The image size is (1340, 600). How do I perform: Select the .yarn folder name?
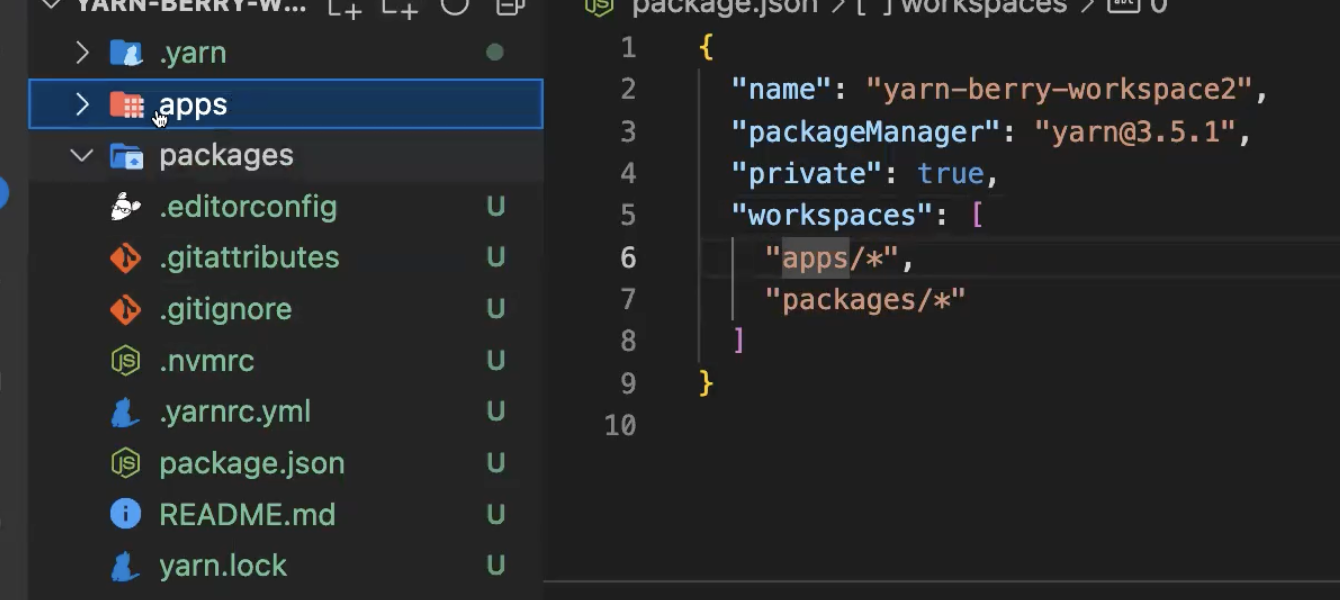(x=193, y=53)
